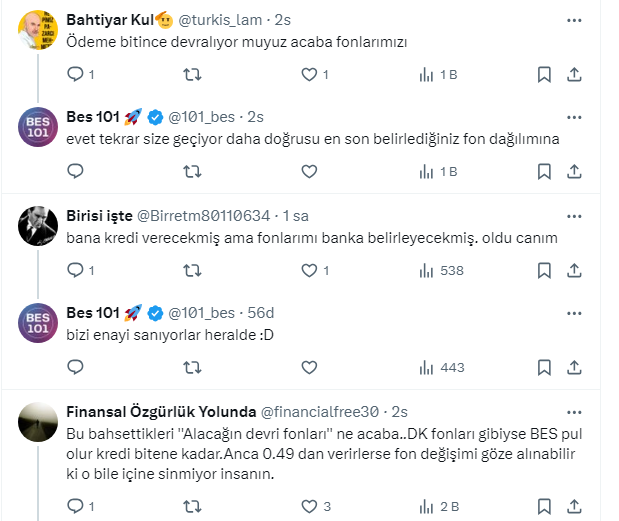Screen dimensions: 619x521
Task: Bookmark Bes 101's 'bizi enayi' reply
Action: coord(544,367)
